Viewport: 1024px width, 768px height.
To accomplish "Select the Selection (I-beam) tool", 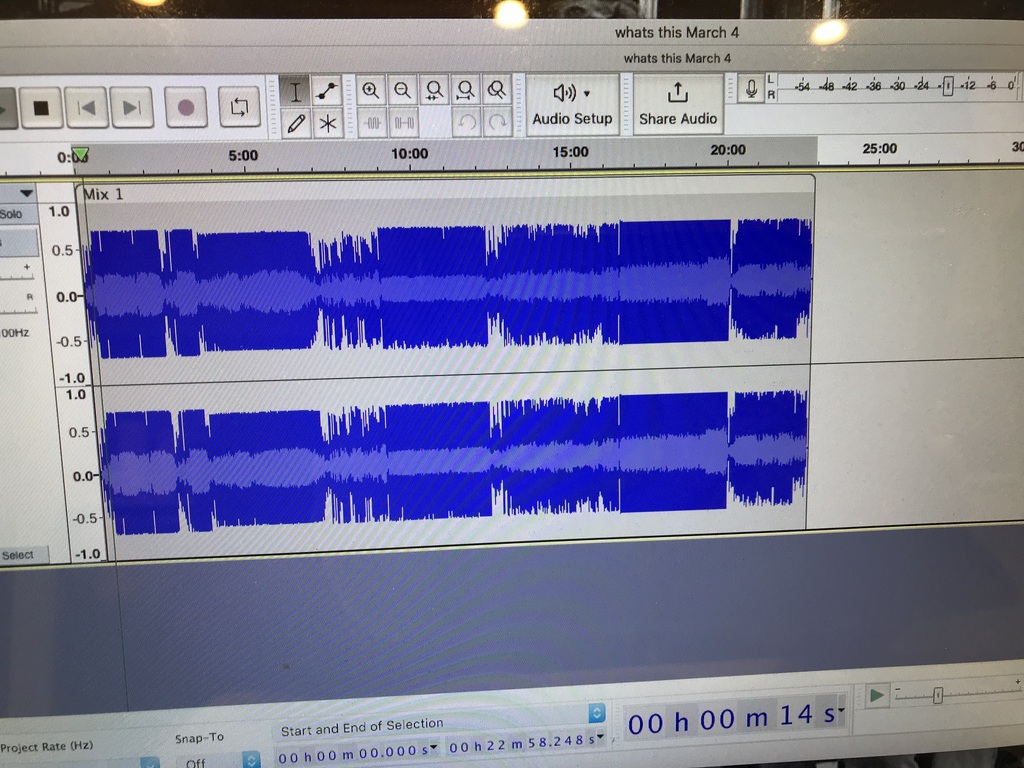I will (x=296, y=92).
